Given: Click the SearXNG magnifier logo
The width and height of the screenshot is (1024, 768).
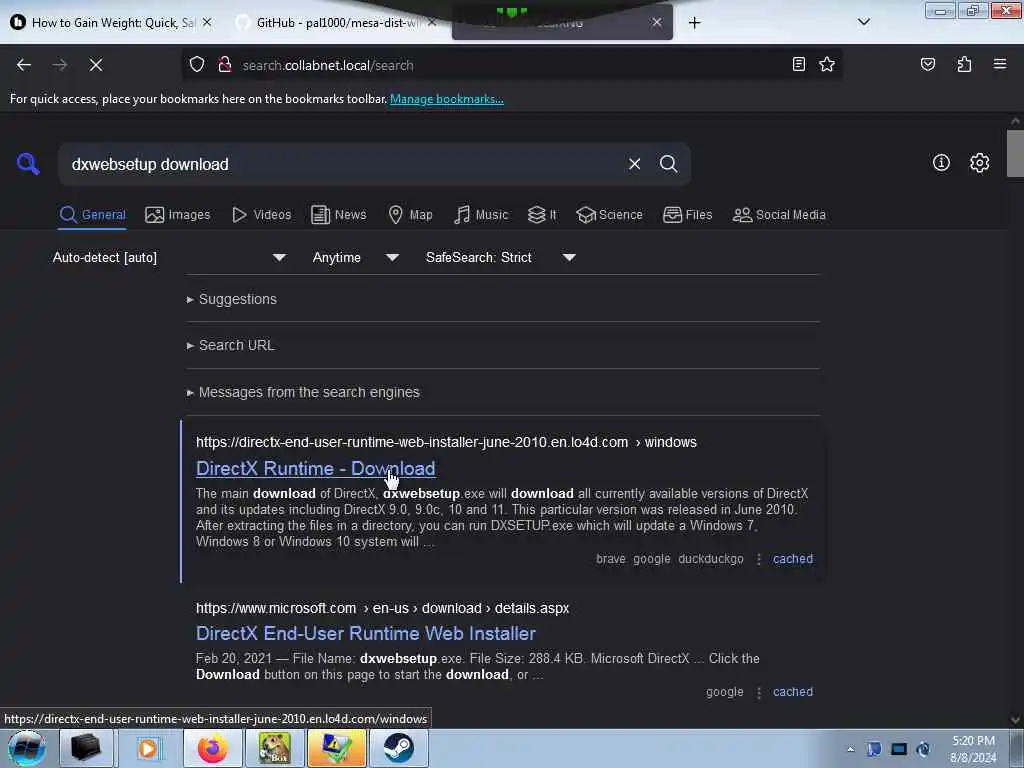Looking at the screenshot, I should tap(28, 164).
